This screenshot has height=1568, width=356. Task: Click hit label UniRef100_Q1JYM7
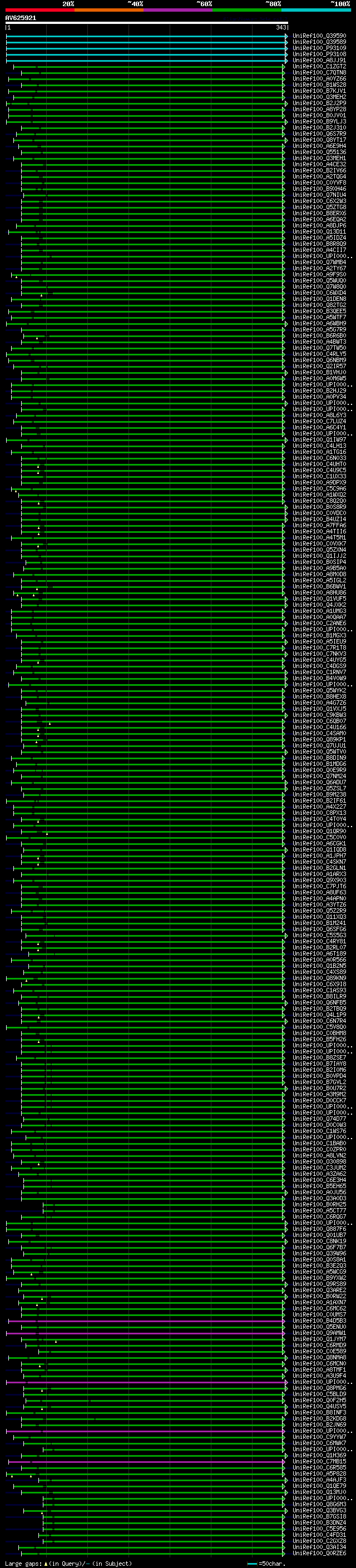[319, 1339]
